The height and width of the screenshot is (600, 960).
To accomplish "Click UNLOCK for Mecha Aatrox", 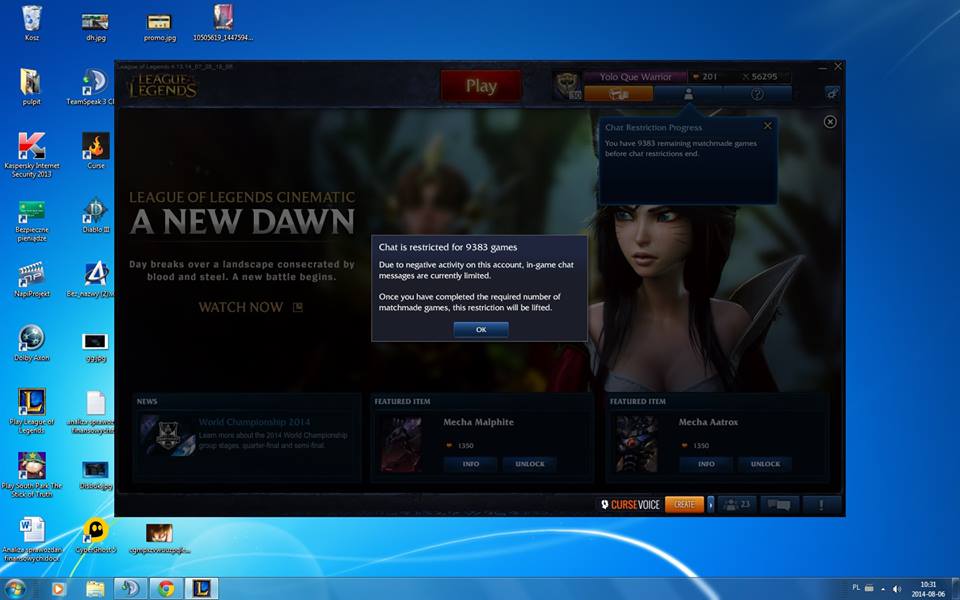I will (x=765, y=464).
